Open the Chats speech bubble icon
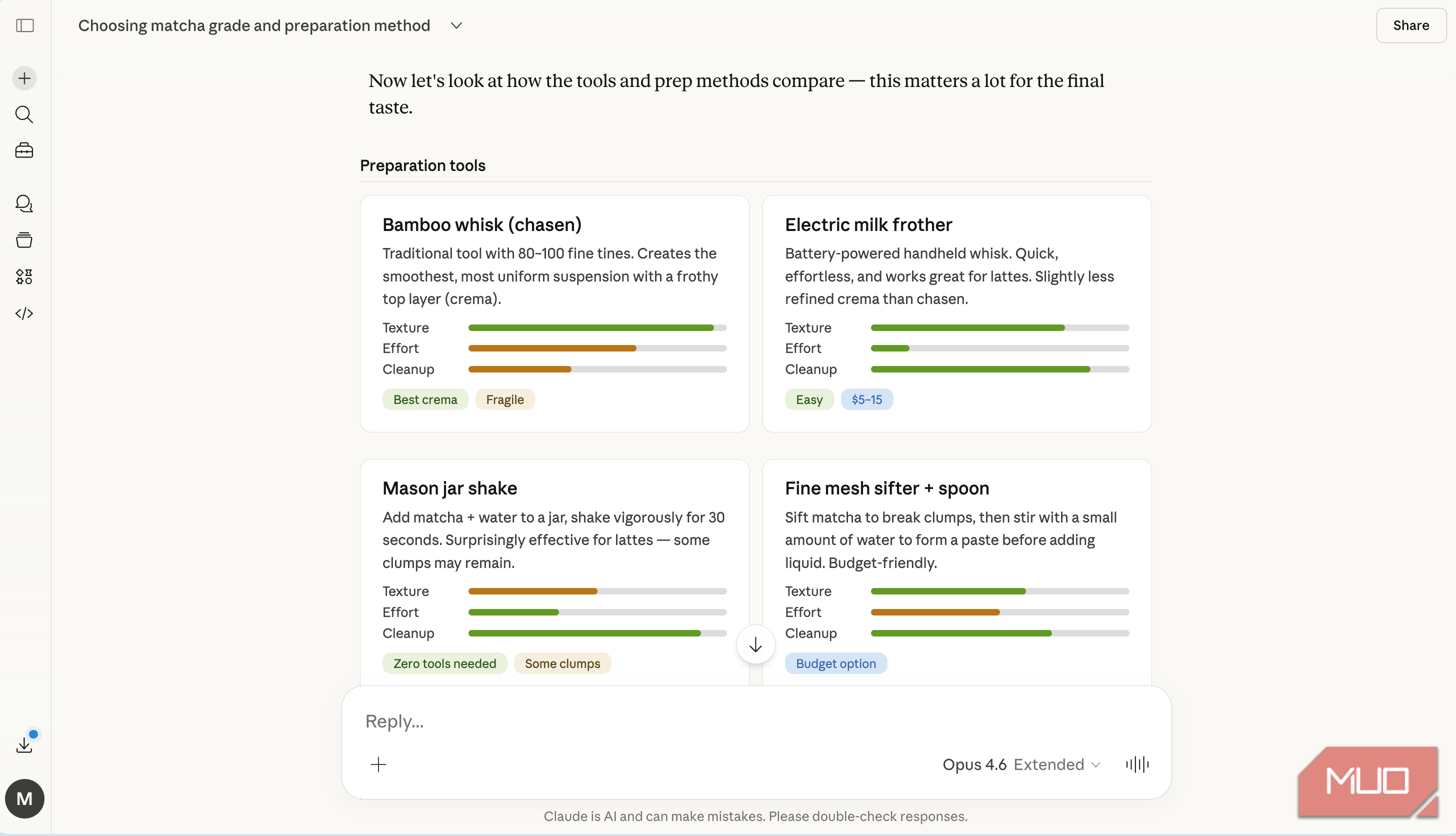This screenshot has width=1456, height=836. (24, 203)
